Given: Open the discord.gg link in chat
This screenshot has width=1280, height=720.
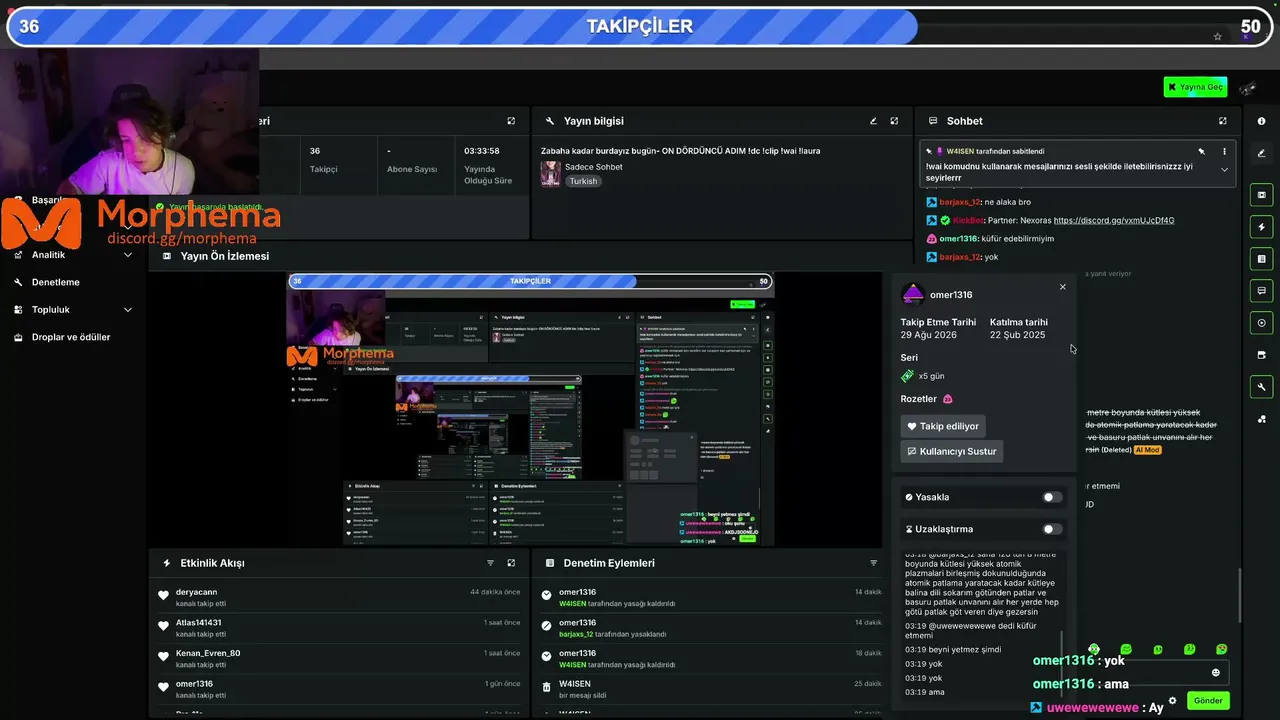Looking at the screenshot, I should 1114,220.
